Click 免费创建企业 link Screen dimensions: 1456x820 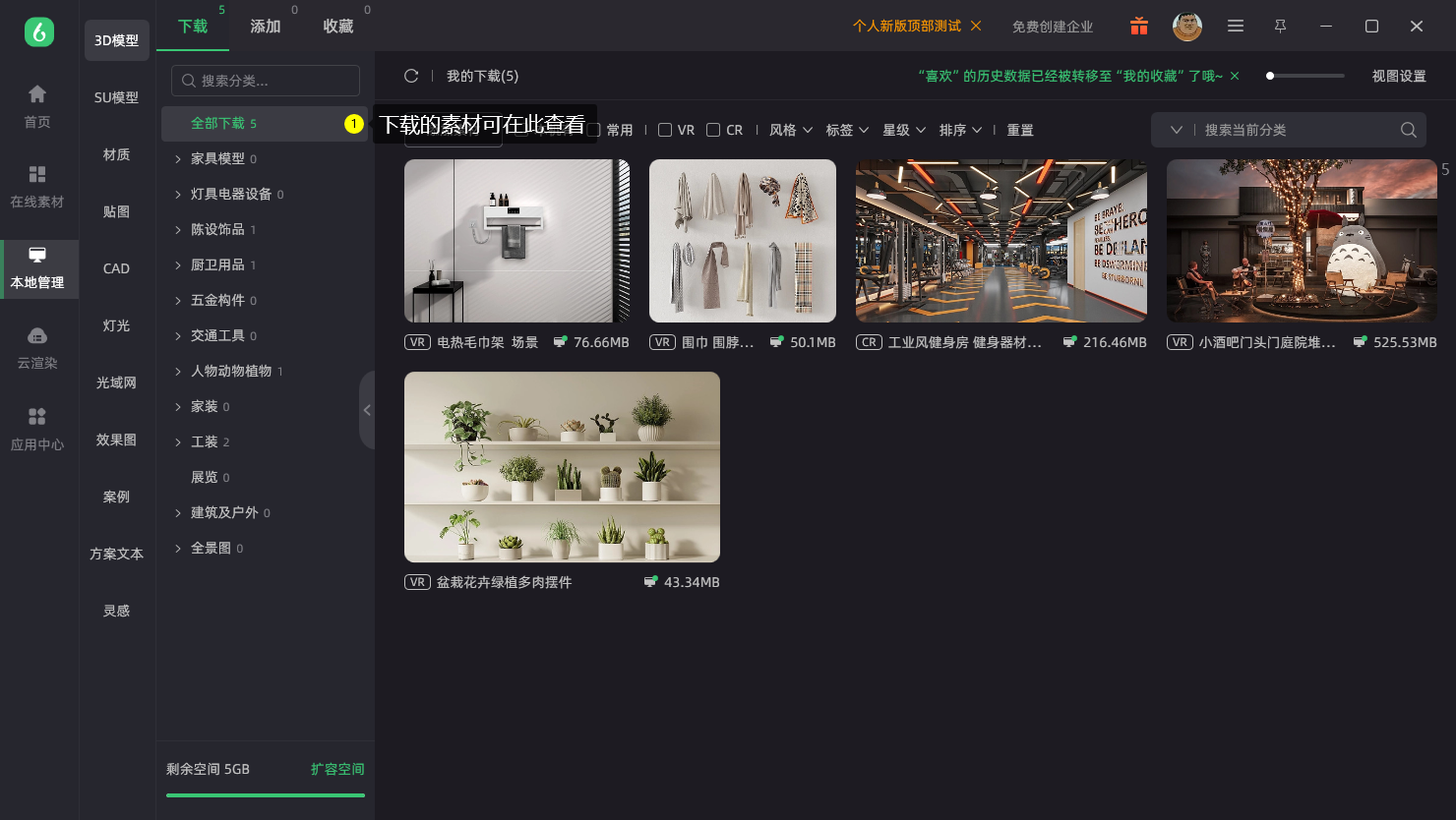1053,27
